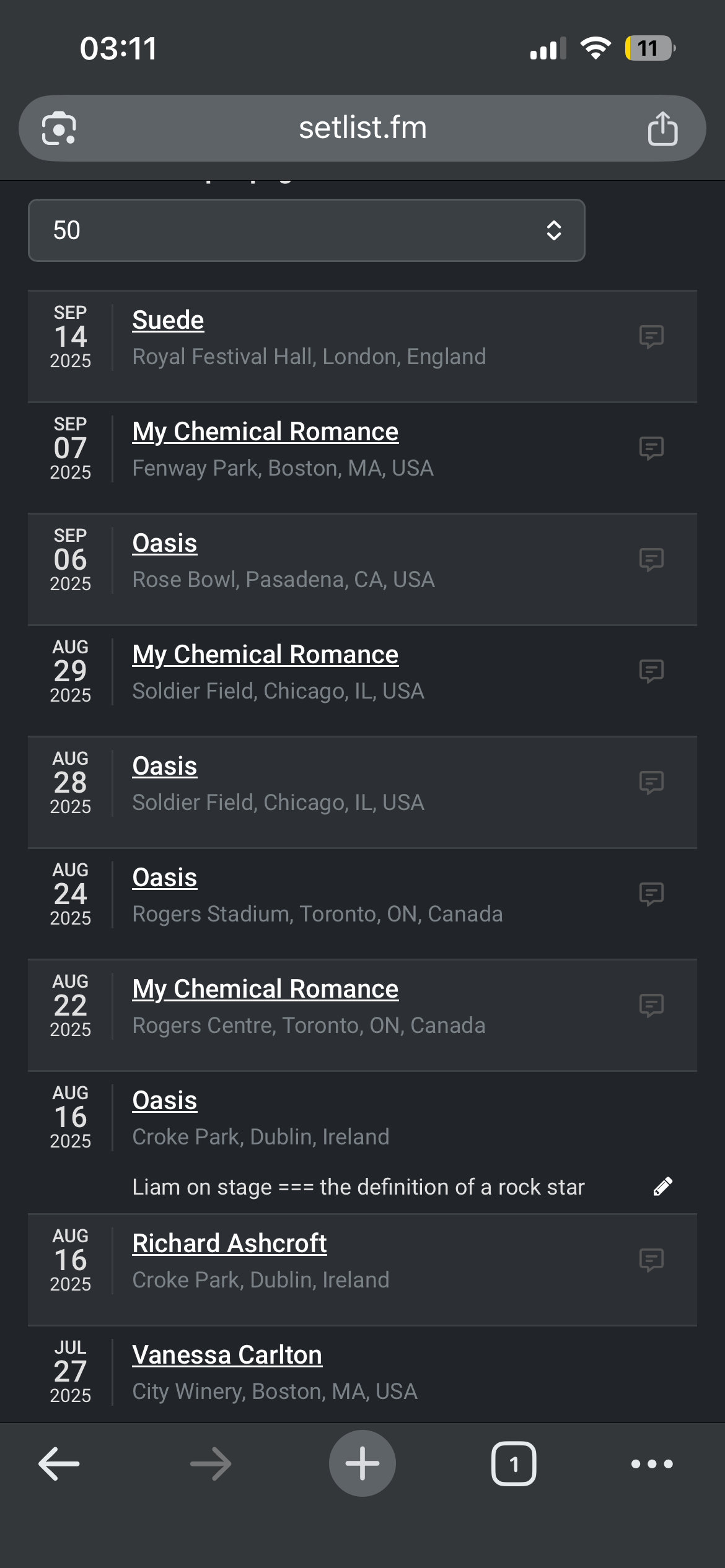Tap the camera scan icon in address bar
This screenshot has width=725, height=1568.
point(59,129)
